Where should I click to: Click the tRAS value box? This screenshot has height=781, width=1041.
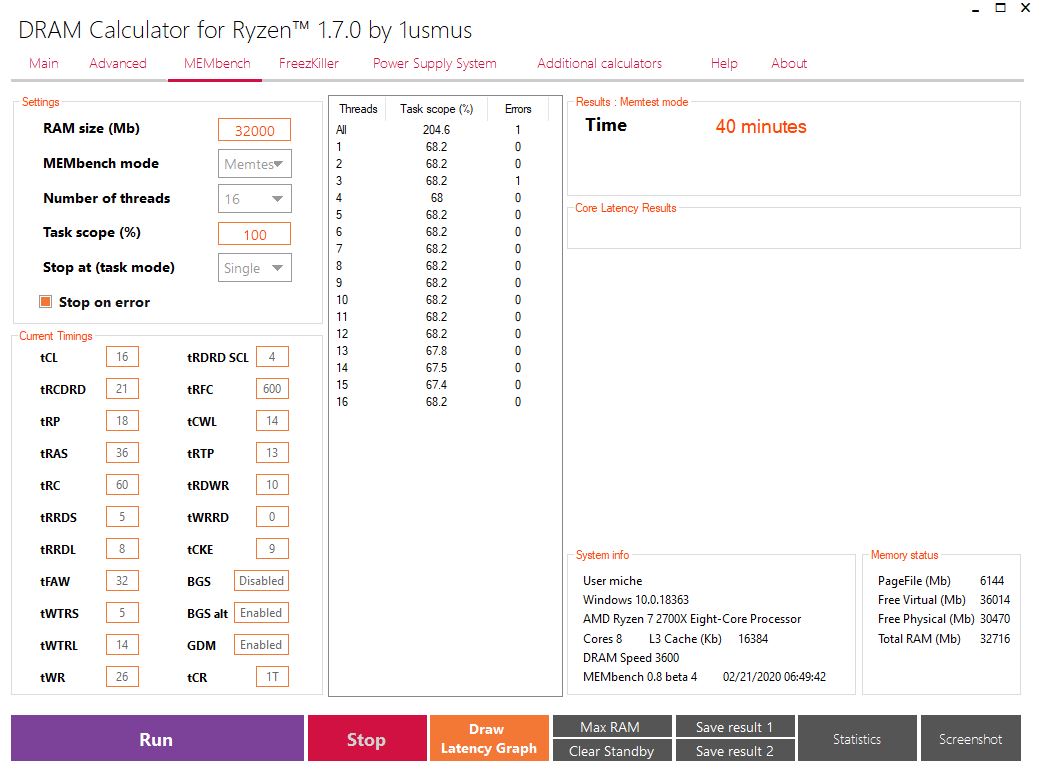click(122, 452)
